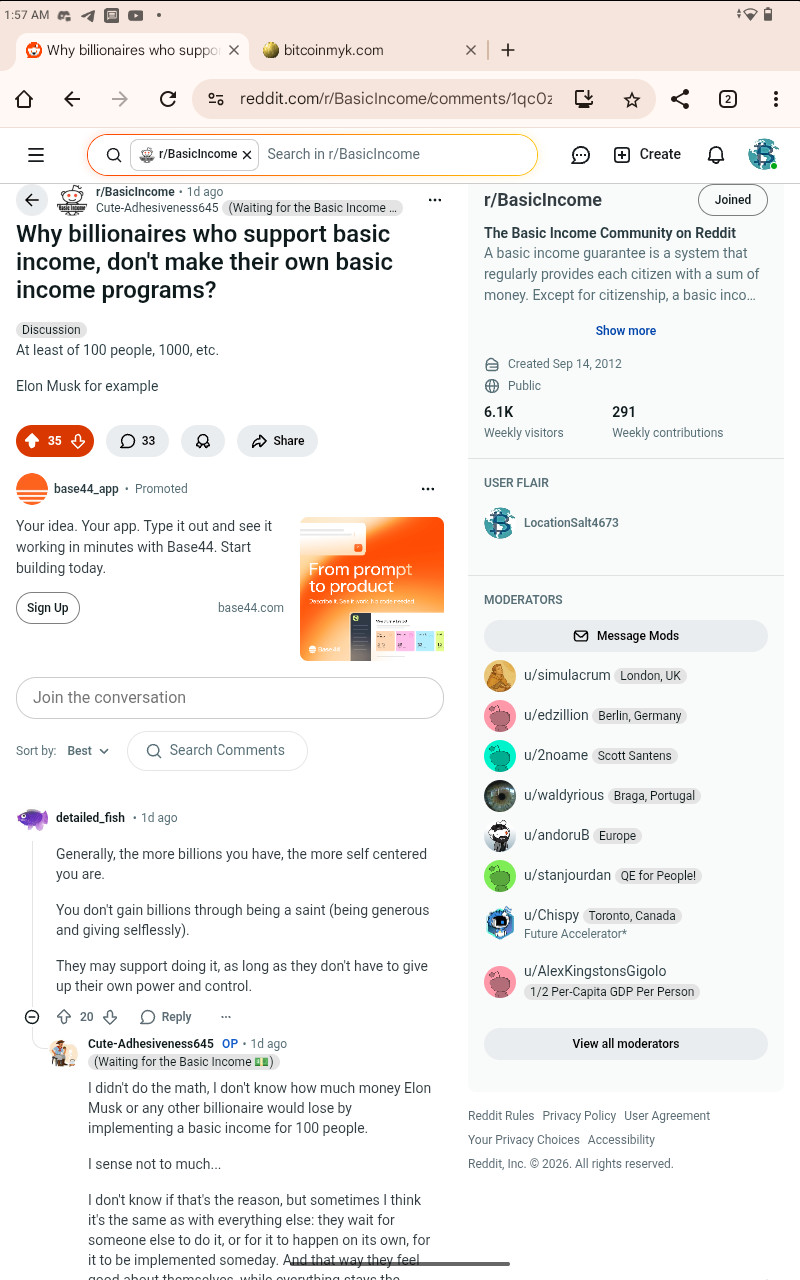Open the post's three-dot options menu

coord(434,200)
